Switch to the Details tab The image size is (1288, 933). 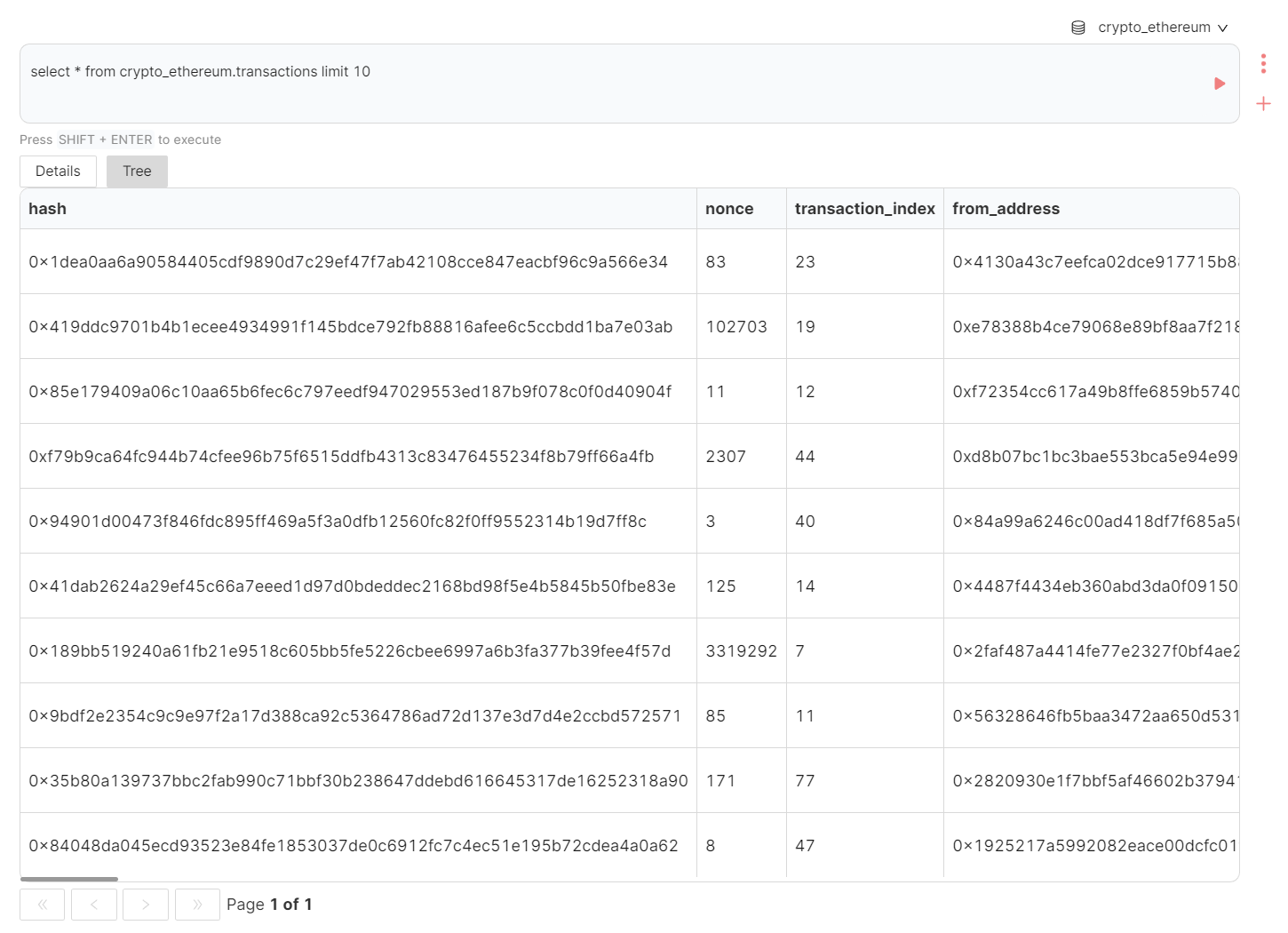[58, 171]
